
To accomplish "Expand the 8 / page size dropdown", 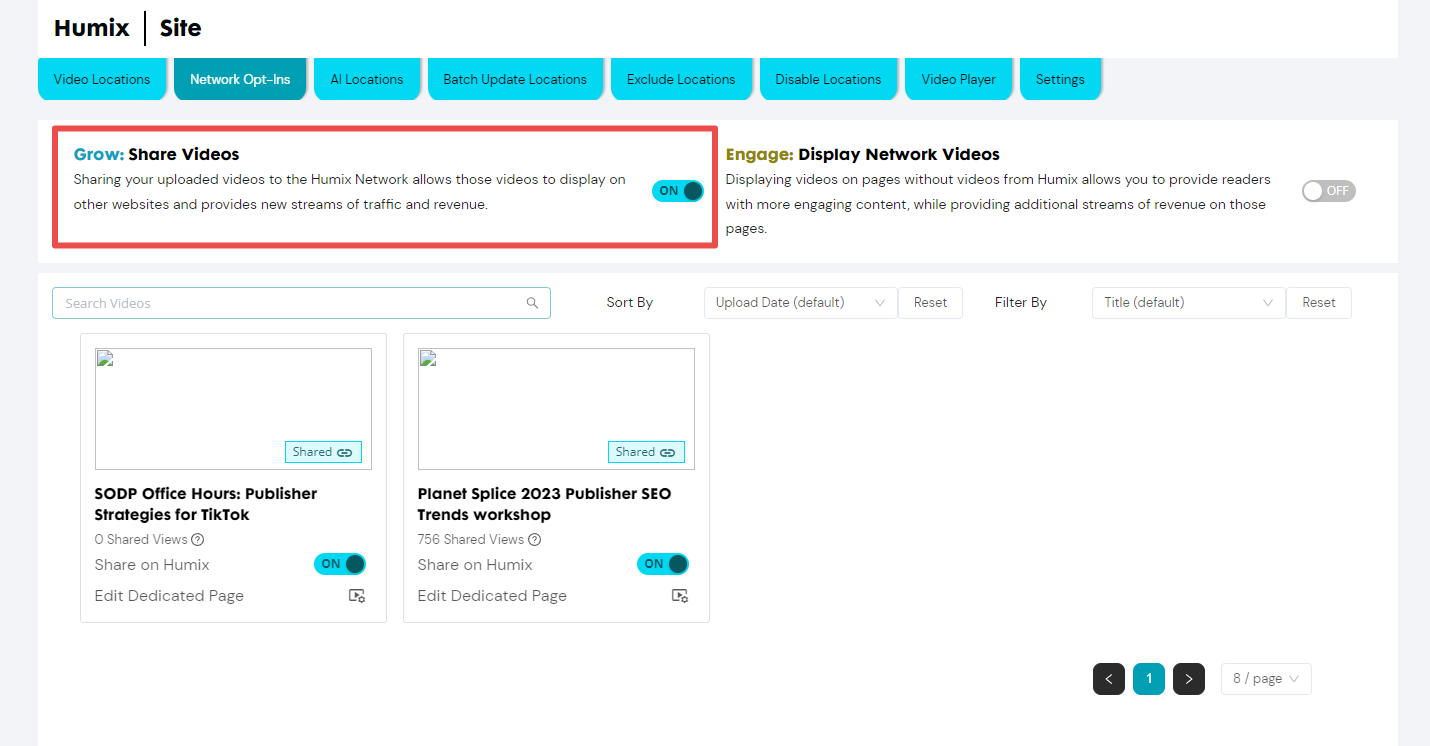I will click(1266, 679).
